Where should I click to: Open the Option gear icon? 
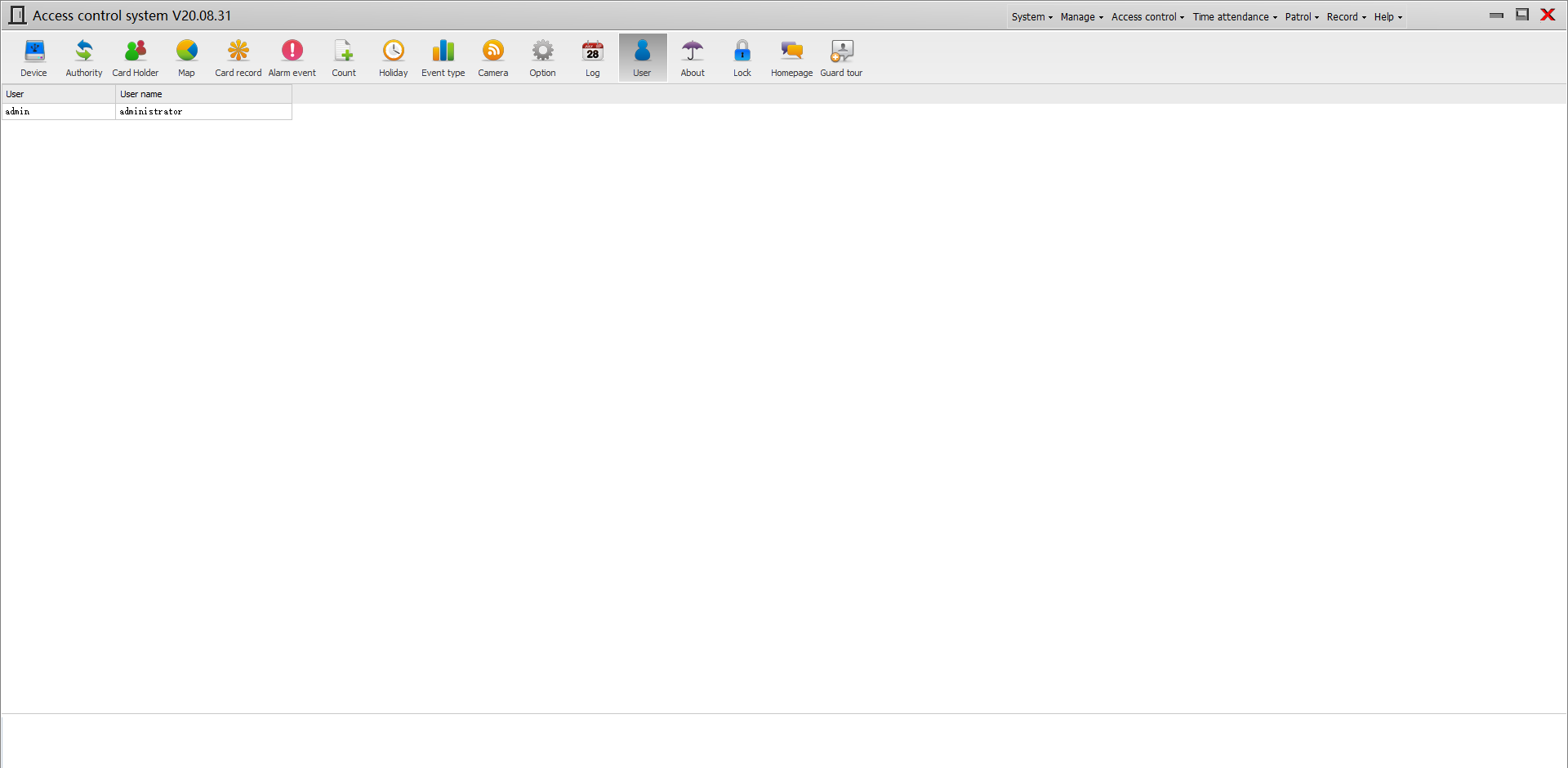pyautogui.click(x=543, y=57)
